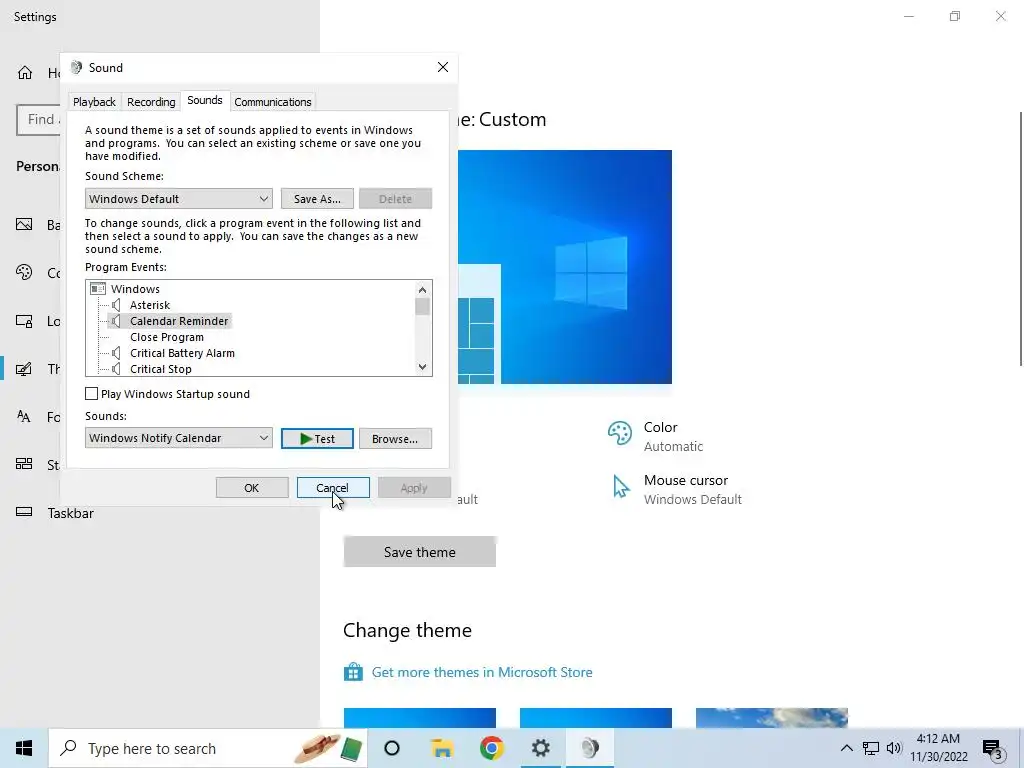Select the second theme thumbnail under Change theme
The width and height of the screenshot is (1024, 768).
pos(596,718)
